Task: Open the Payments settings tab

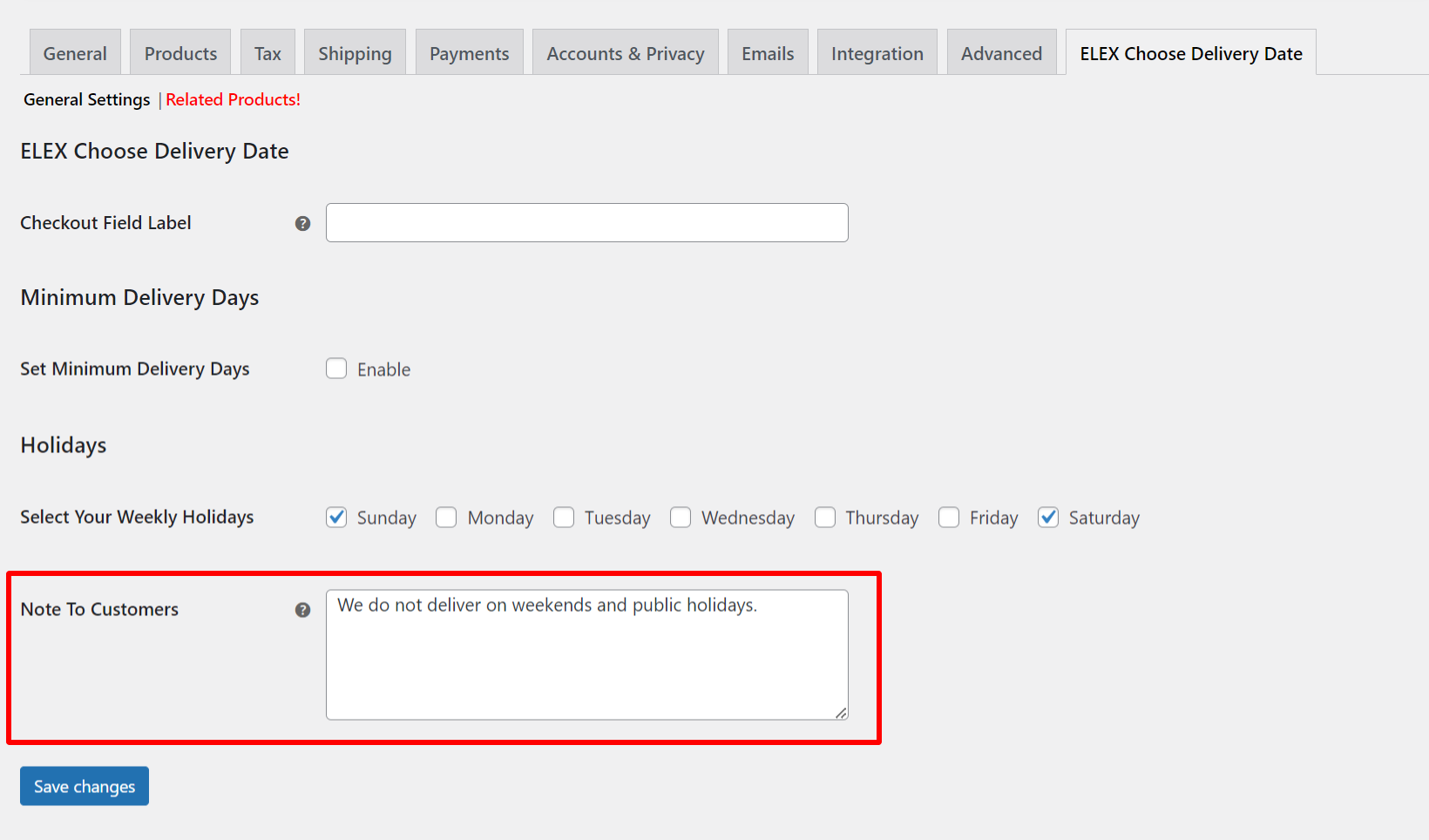Action: click(x=469, y=52)
